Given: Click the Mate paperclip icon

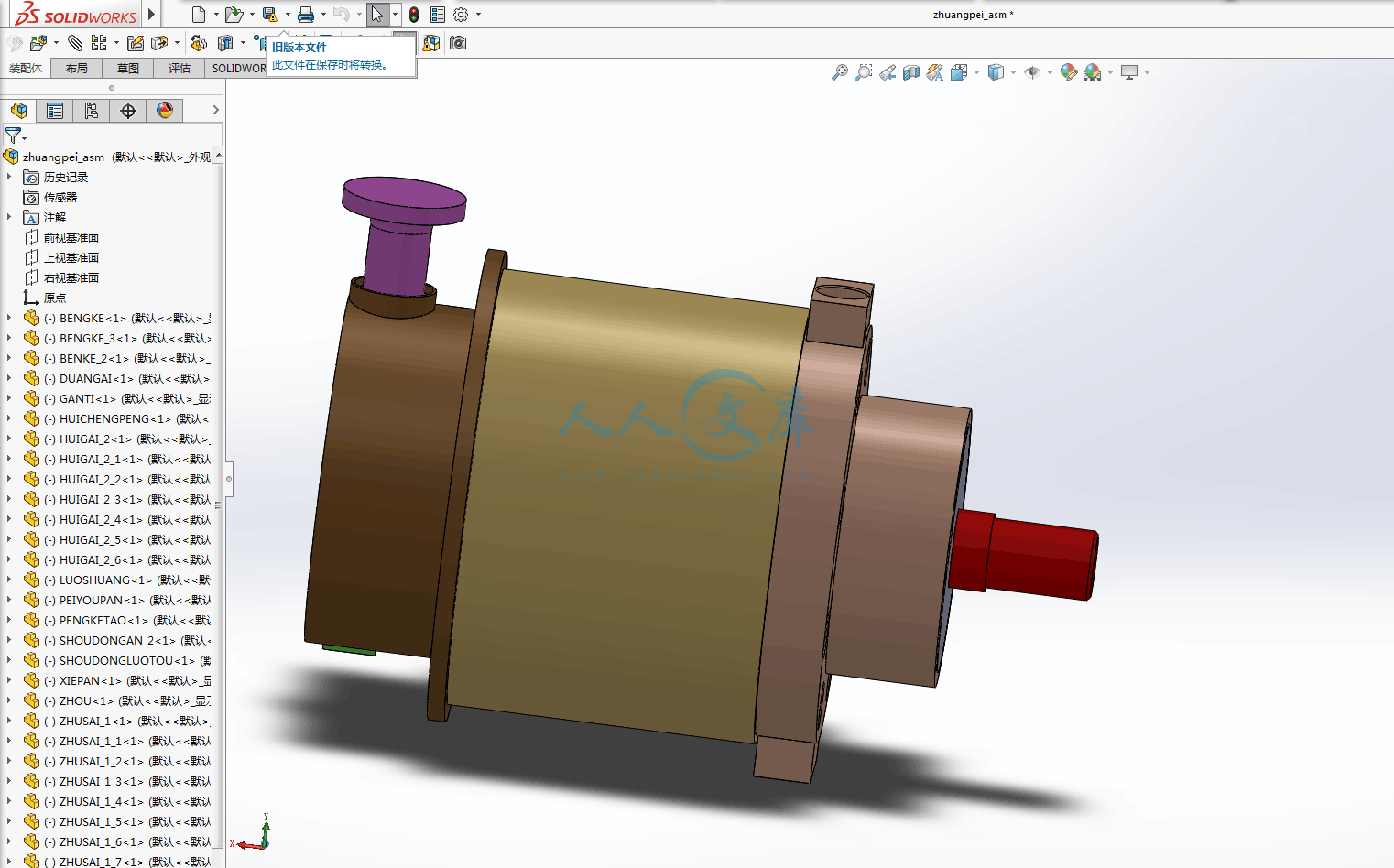Looking at the screenshot, I should pos(75,43).
